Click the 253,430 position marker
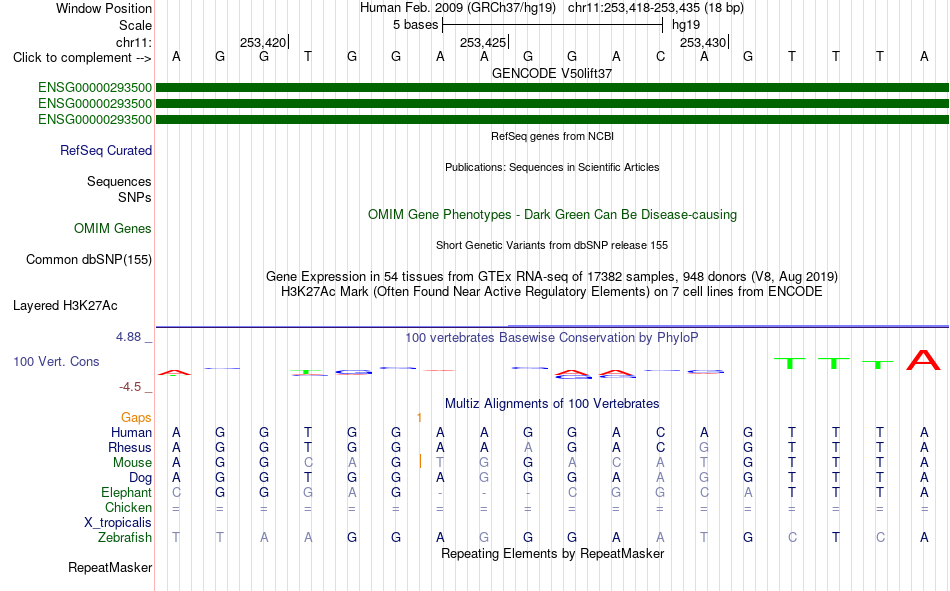Viewport: 950px width, 591px height. pos(703,42)
